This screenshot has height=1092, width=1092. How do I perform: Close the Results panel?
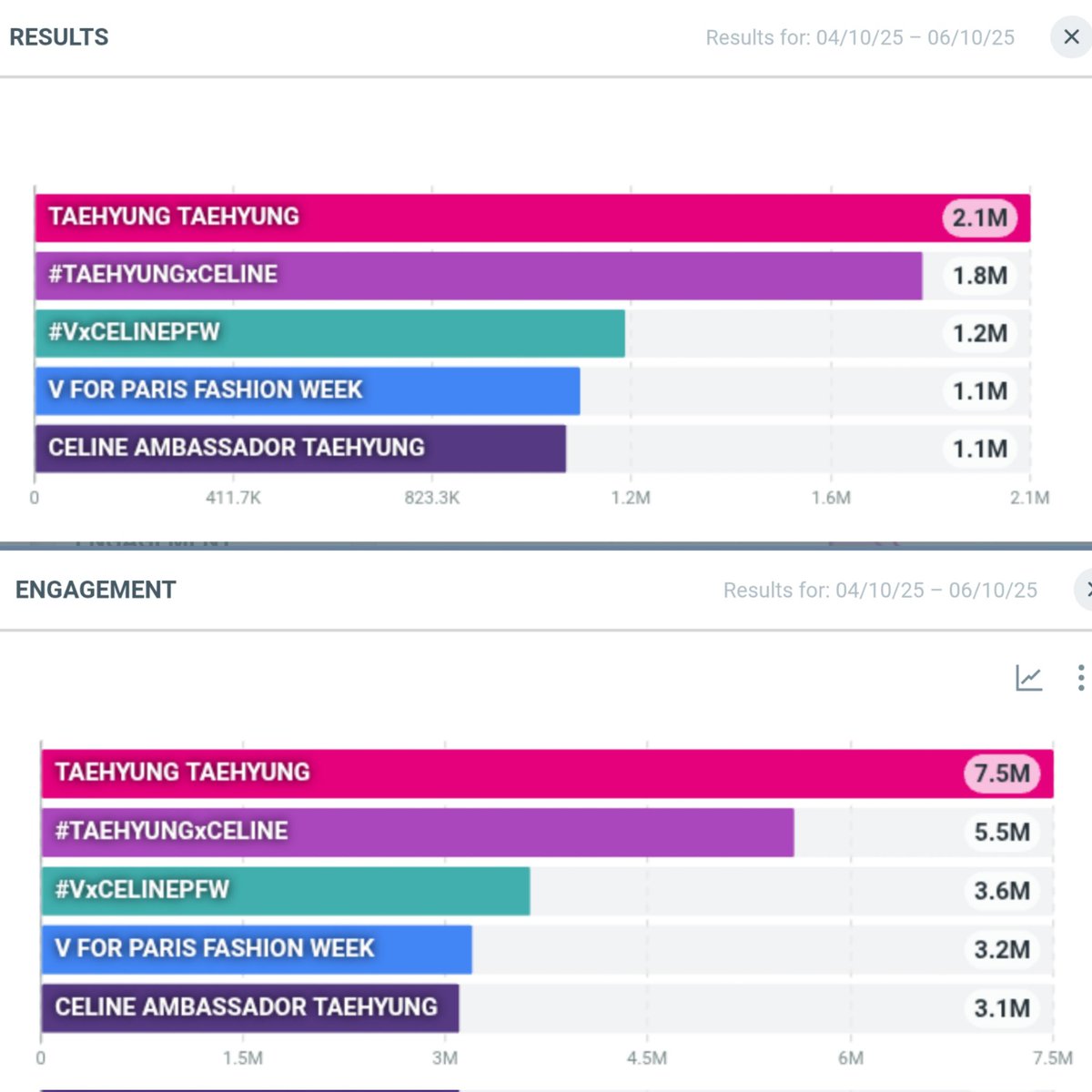(1071, 37)
